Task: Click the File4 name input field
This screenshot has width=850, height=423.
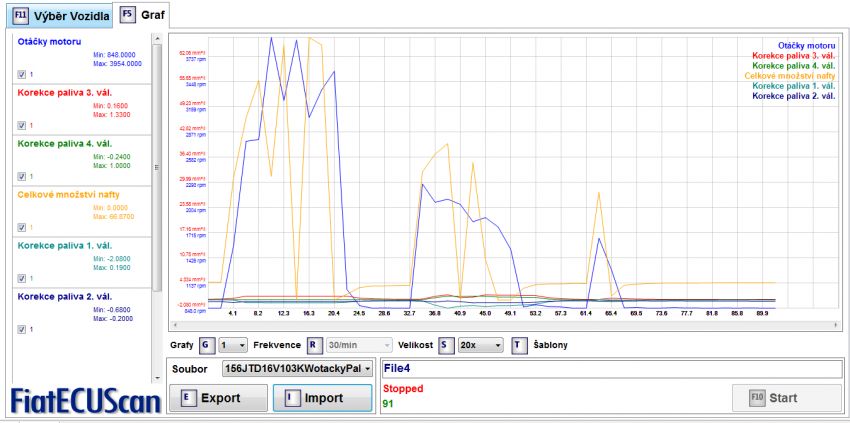Action: click(610, 368)
